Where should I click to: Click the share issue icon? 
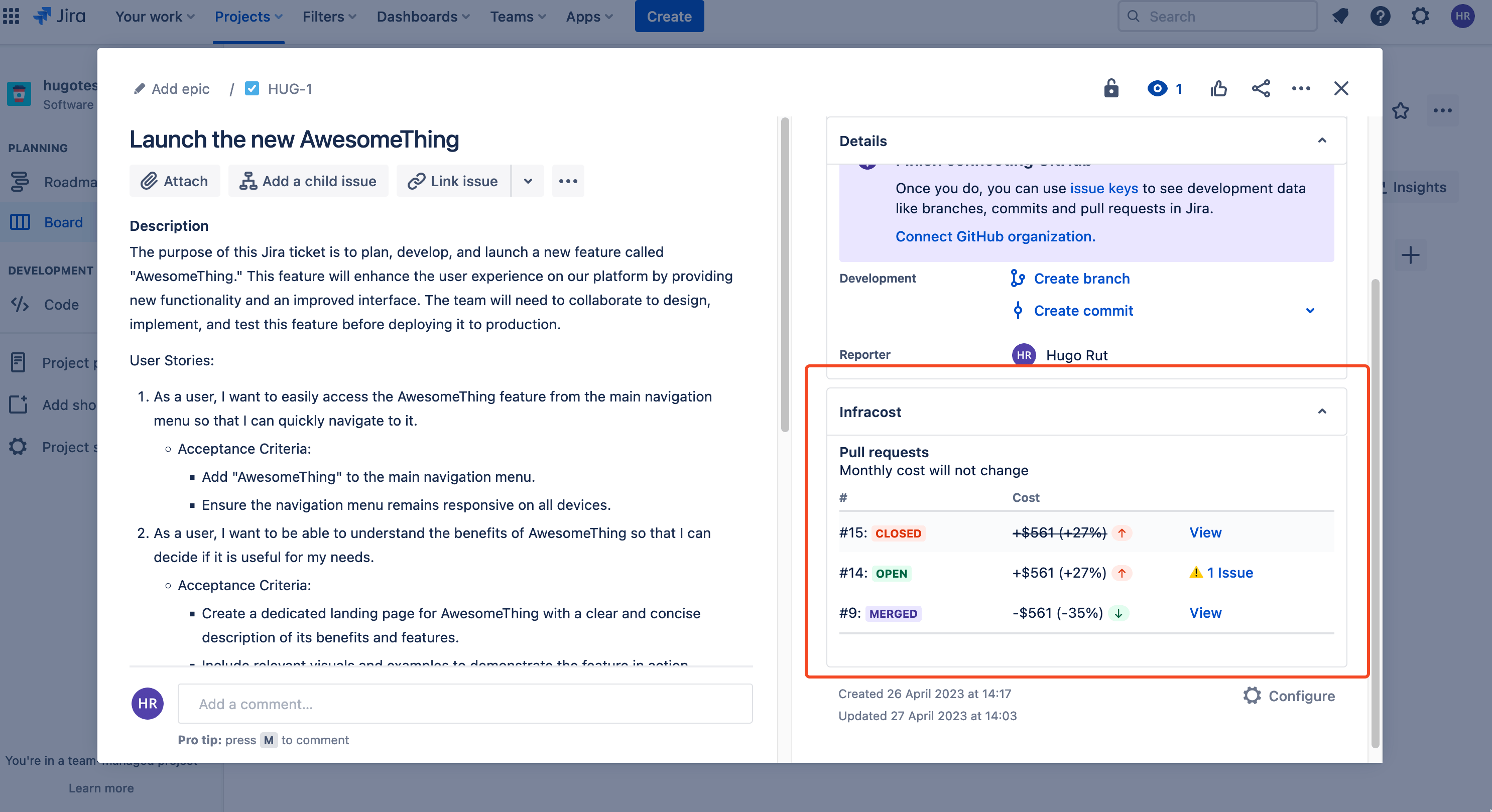coord(1261,89)
